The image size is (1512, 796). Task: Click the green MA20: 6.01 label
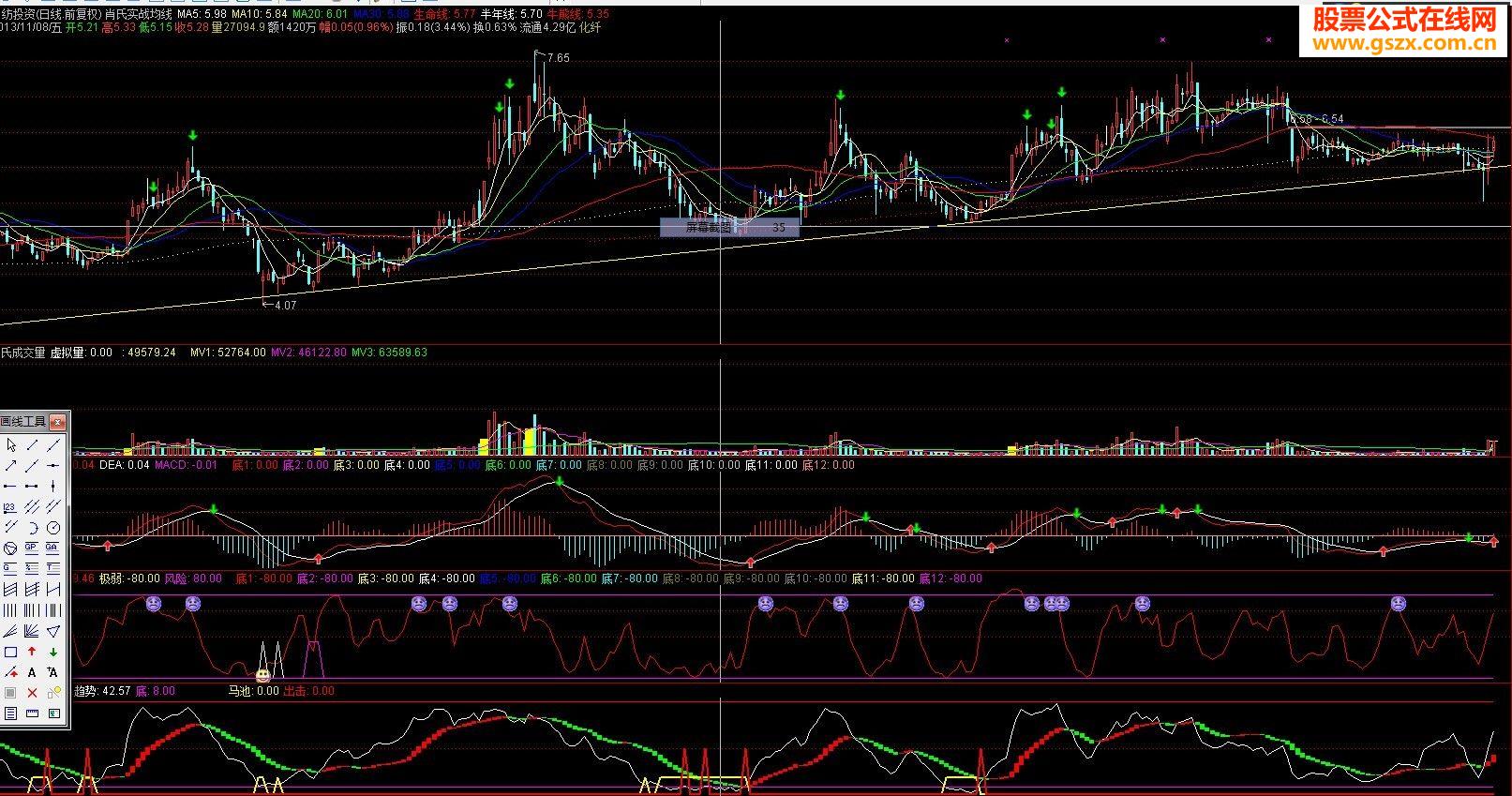coord(320,15)
